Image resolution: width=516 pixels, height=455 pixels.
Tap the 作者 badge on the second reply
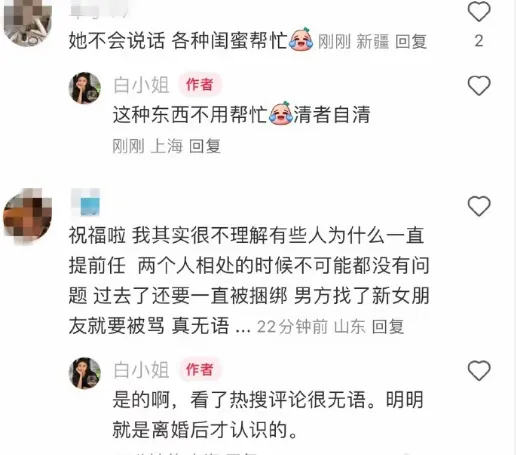click(199, 369)
